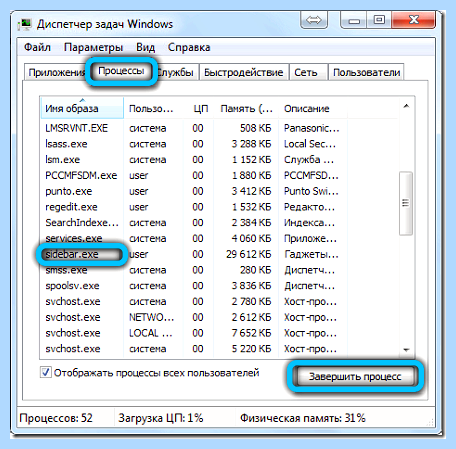
Task: Click the scrollbar up arrow
Action: [406, 106]
